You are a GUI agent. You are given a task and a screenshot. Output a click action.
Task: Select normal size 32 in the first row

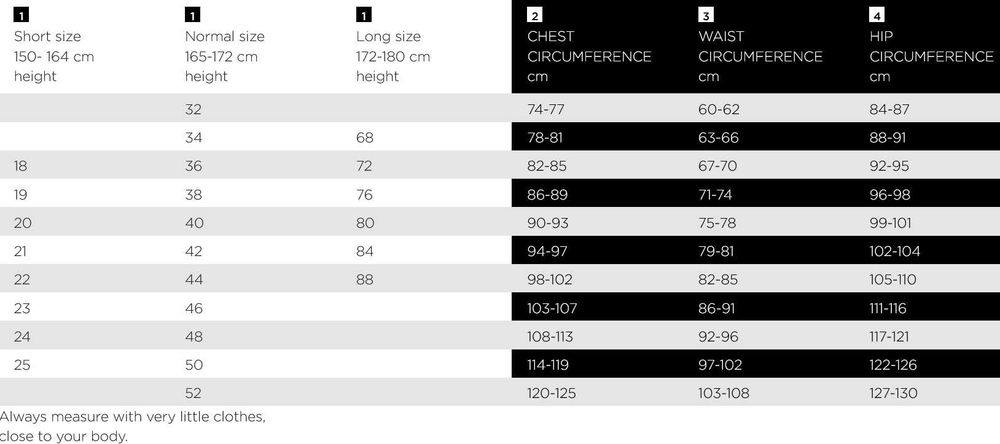click(194, 109)
